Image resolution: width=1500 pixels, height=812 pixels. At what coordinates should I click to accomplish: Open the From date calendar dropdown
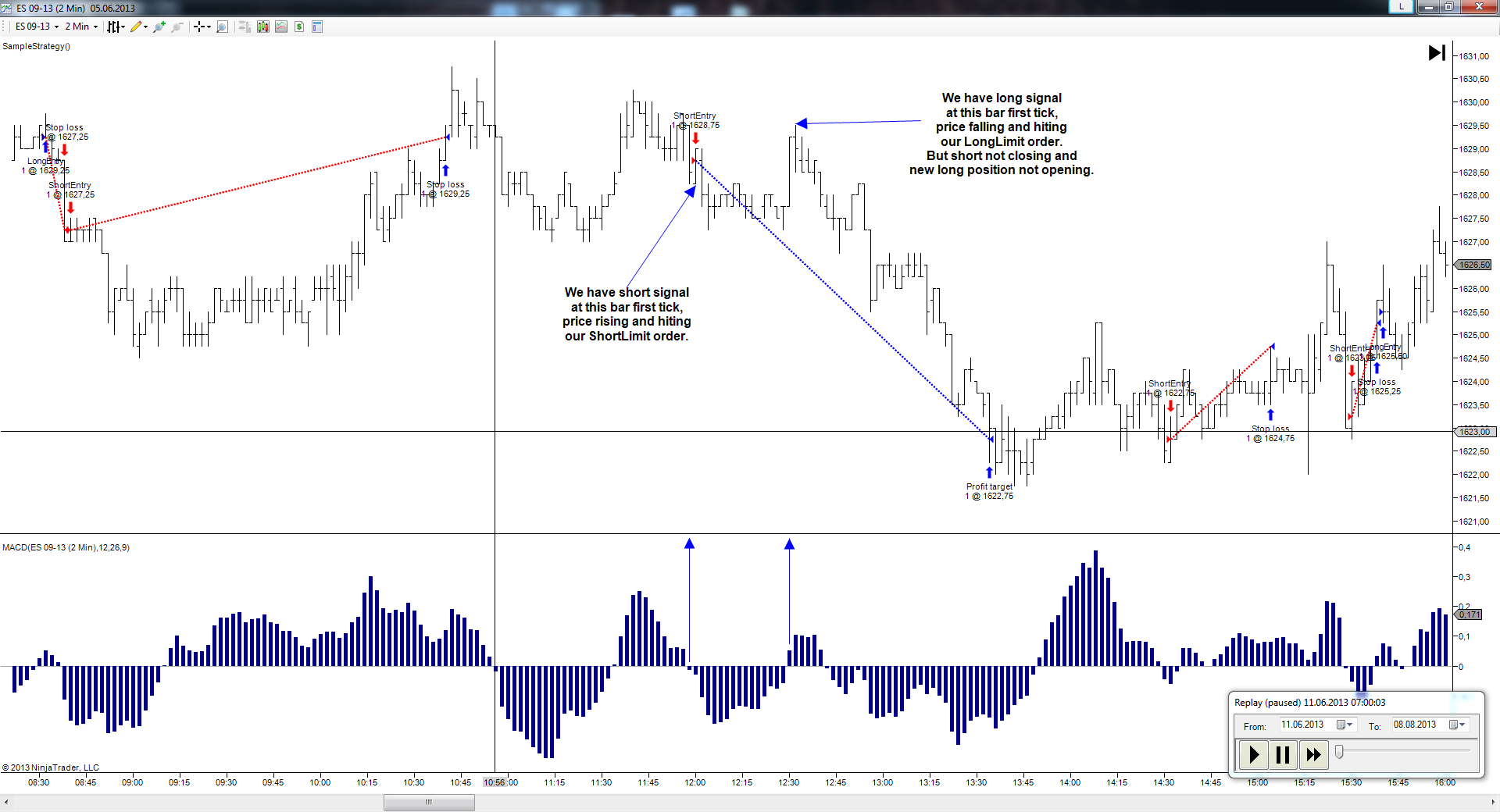pyautogui.click(x=1345, y=725)
